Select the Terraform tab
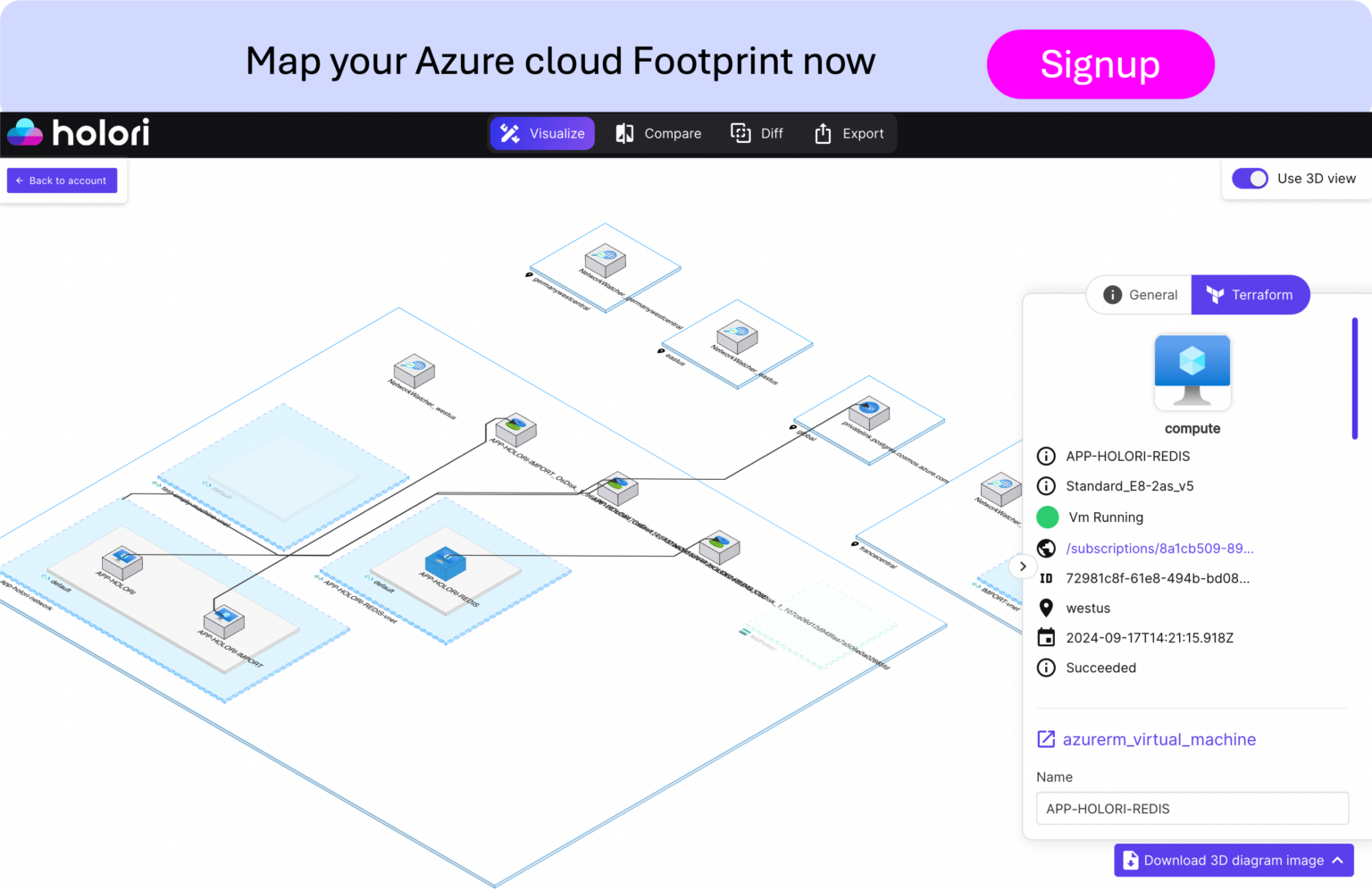Image resolution: width=1372 pixels, height=891 pixels. (1251, 294)
